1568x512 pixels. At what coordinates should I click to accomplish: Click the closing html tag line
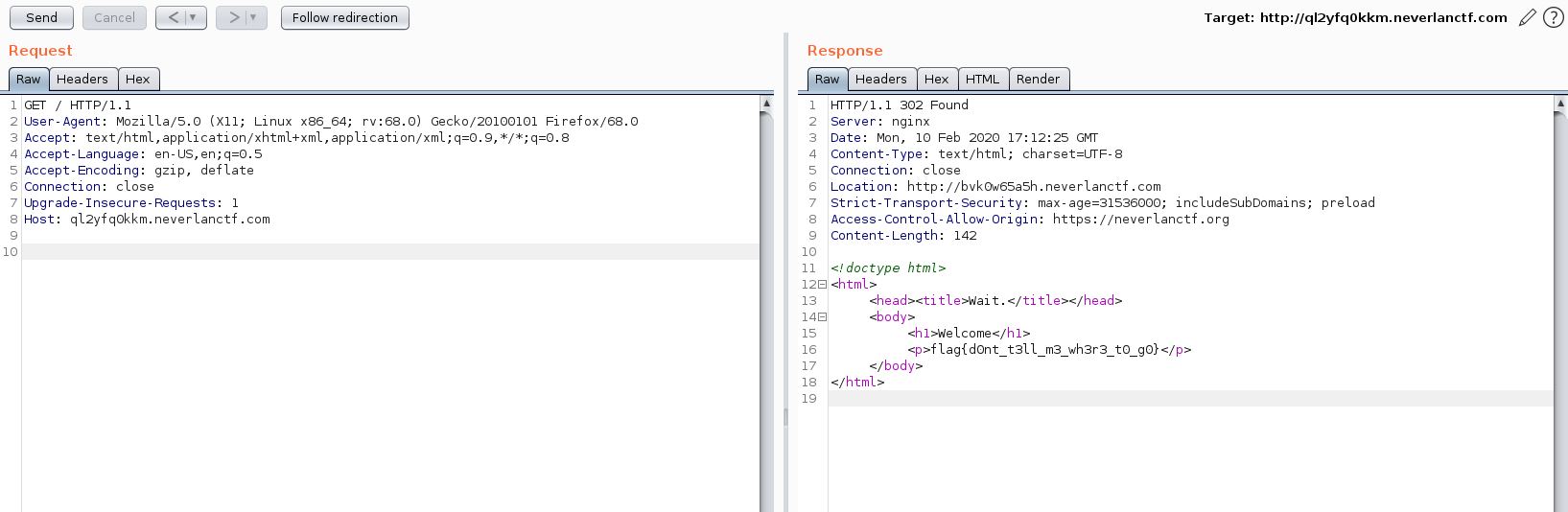857,383
